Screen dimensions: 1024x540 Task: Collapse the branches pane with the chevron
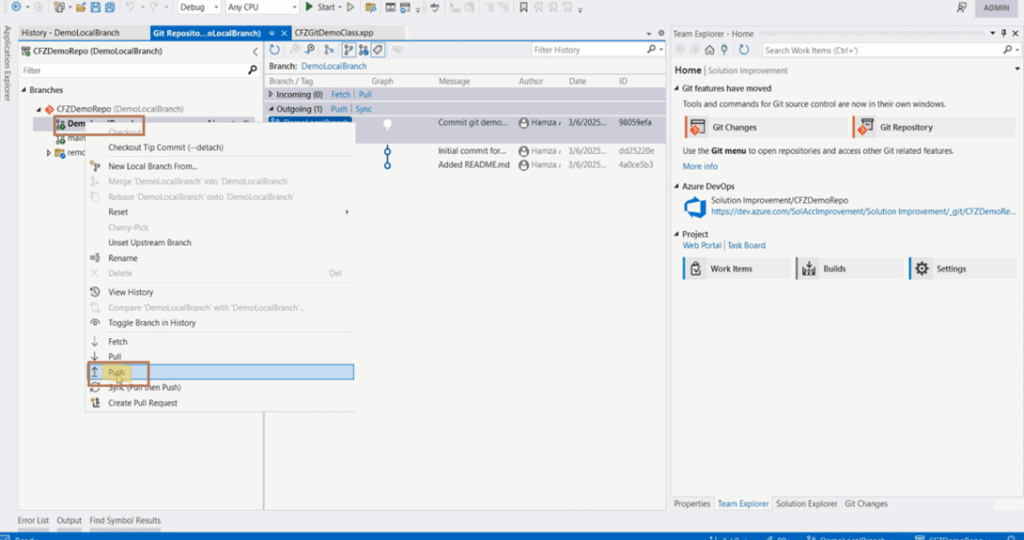click(255, 52)
